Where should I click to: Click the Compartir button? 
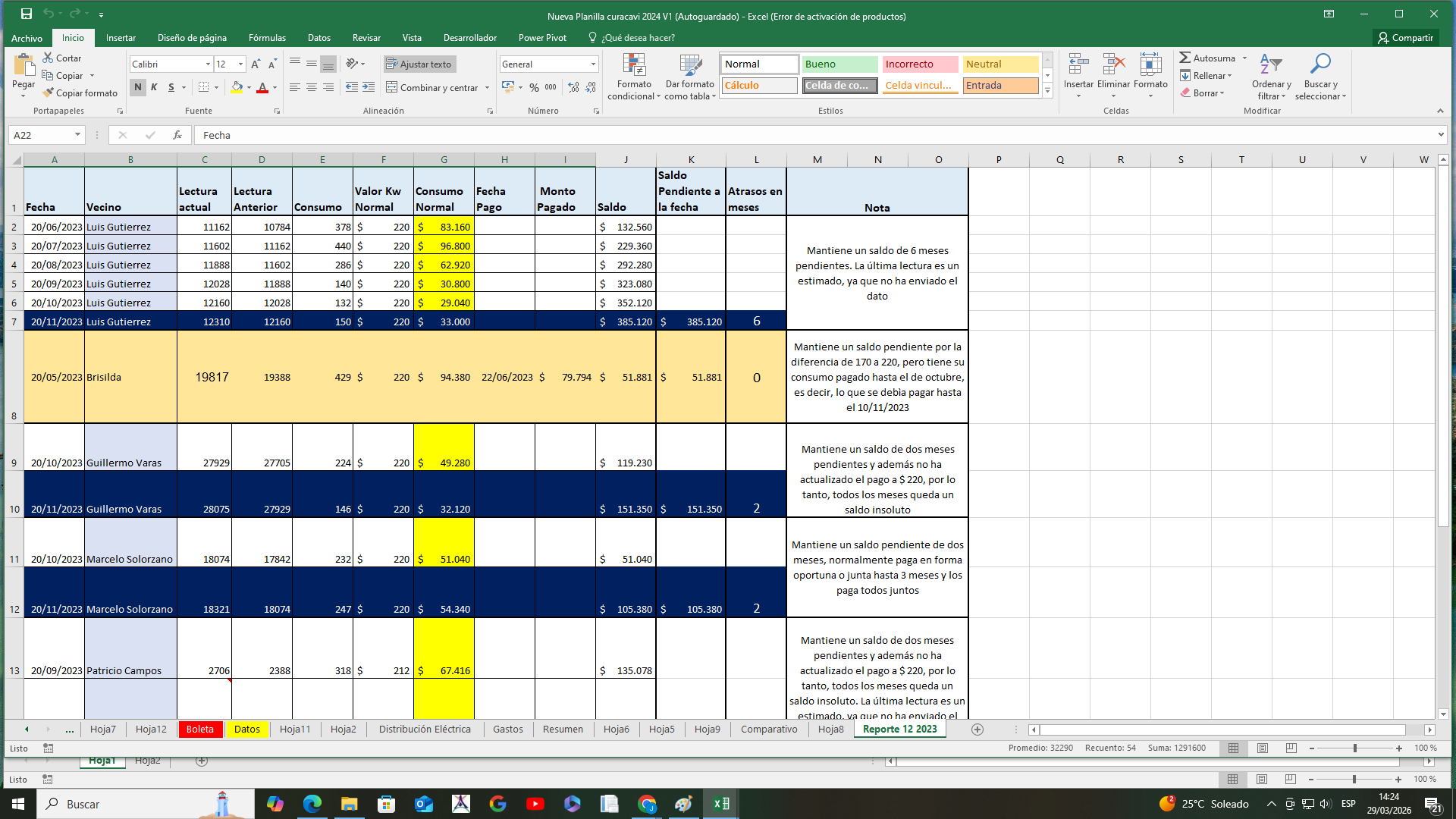coord(1406,37)
